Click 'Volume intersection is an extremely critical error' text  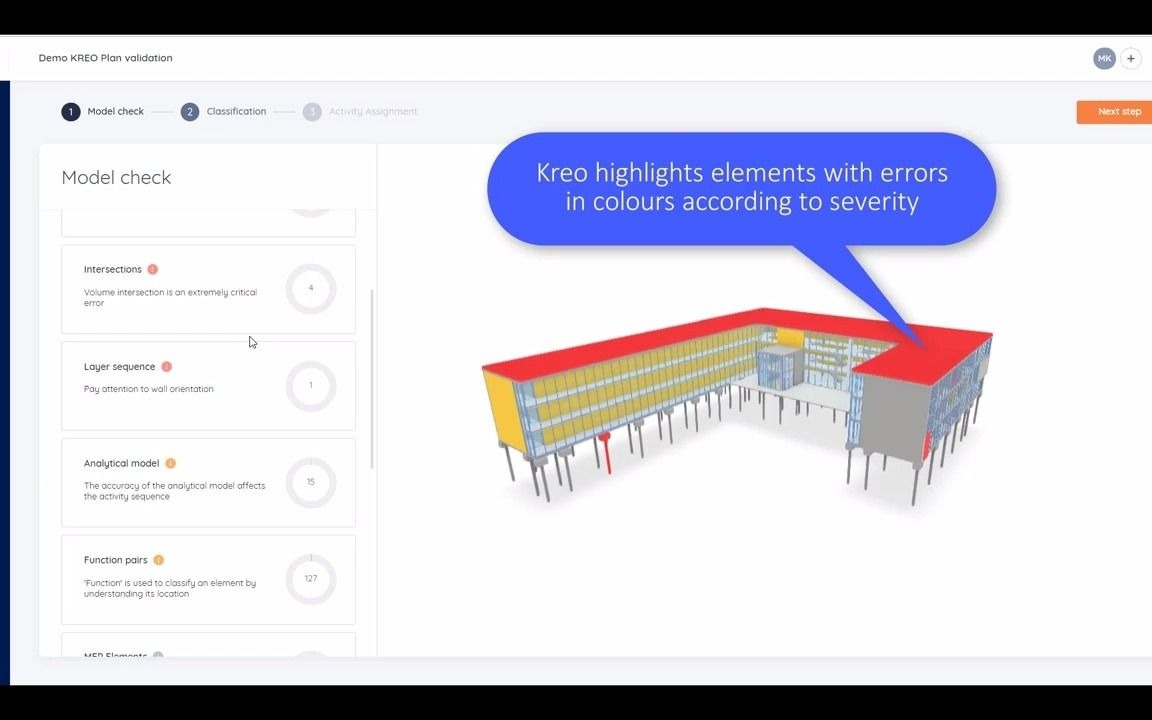point(170,298)
